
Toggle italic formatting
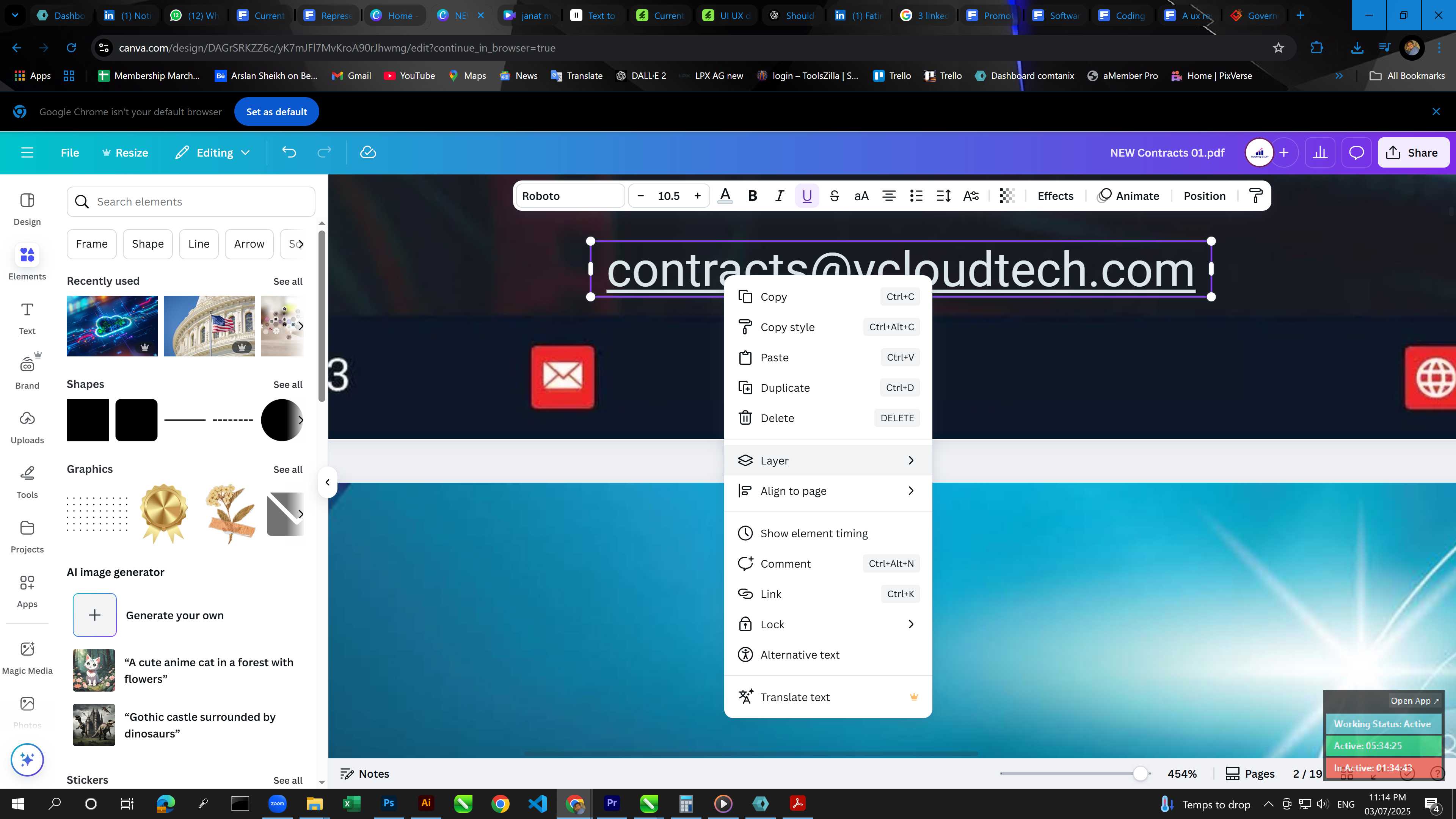click(780, 196)
